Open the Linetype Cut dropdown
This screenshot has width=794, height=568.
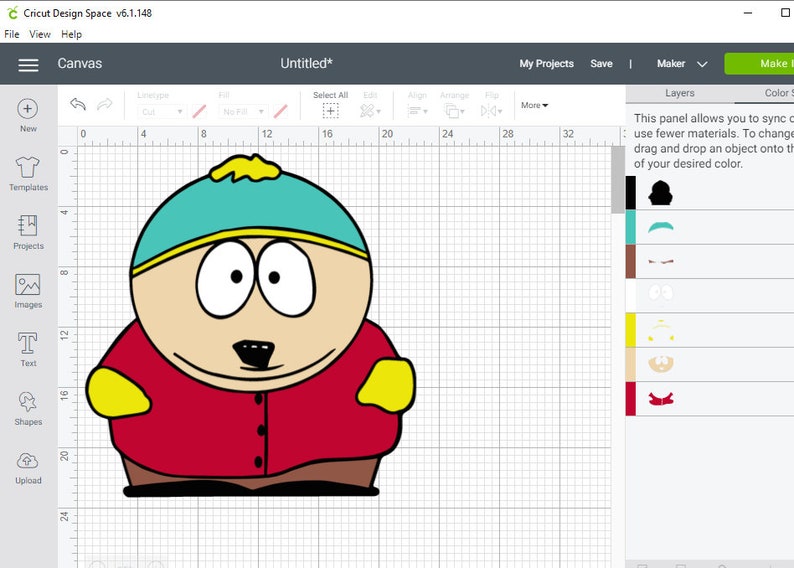click(x=162, y=111)
